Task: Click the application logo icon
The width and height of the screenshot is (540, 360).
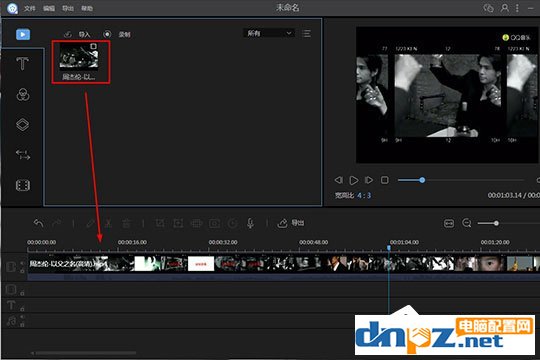Action: click(12, 8)
